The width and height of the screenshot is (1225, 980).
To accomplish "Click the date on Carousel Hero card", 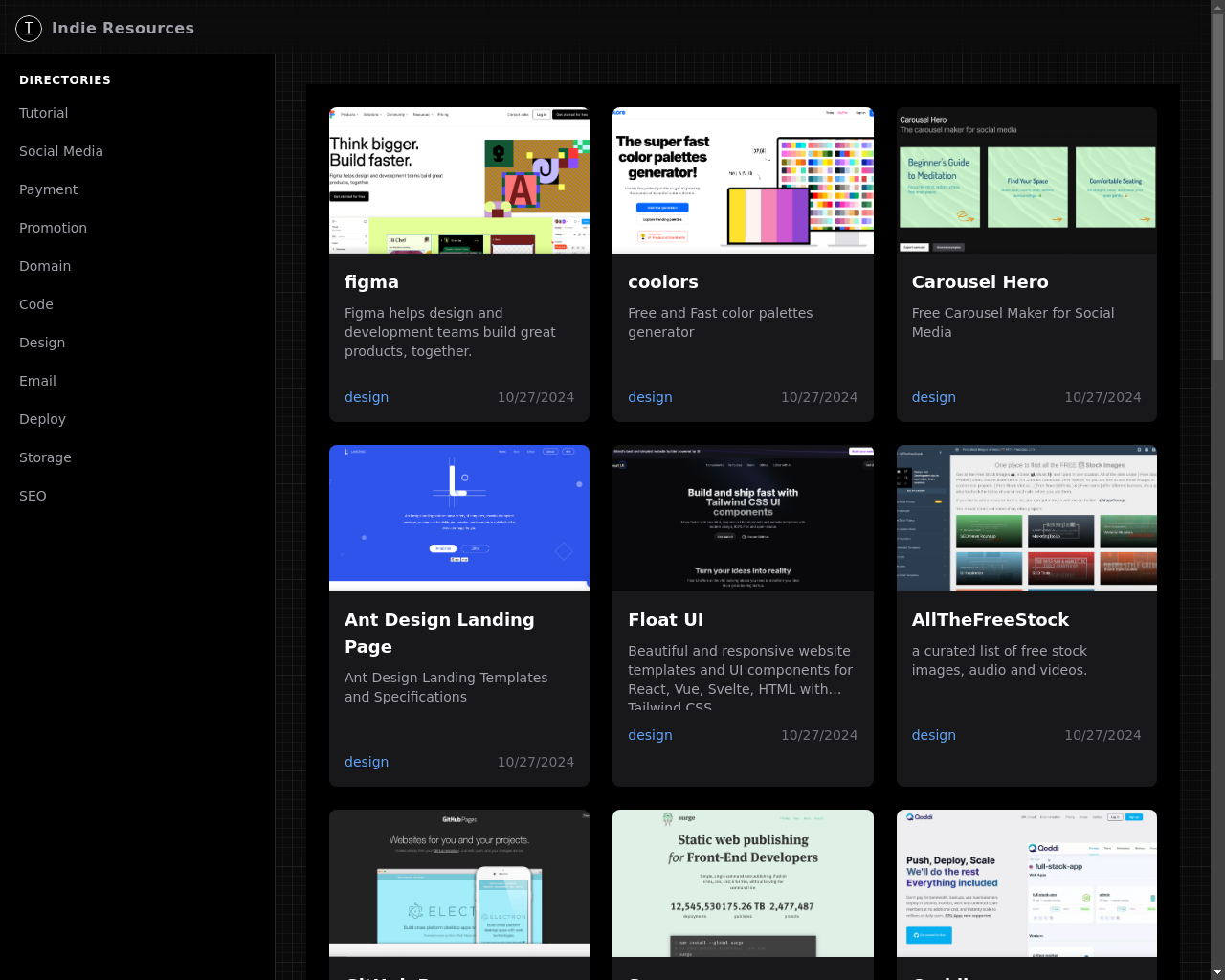I will click(x=1102, y=397).
